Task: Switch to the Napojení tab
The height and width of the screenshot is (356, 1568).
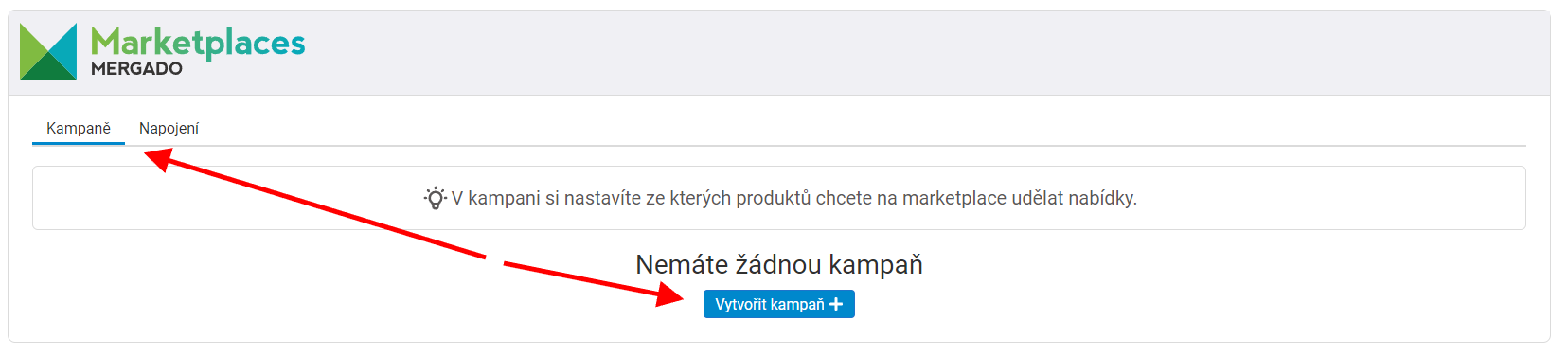Action: point(169,128)
